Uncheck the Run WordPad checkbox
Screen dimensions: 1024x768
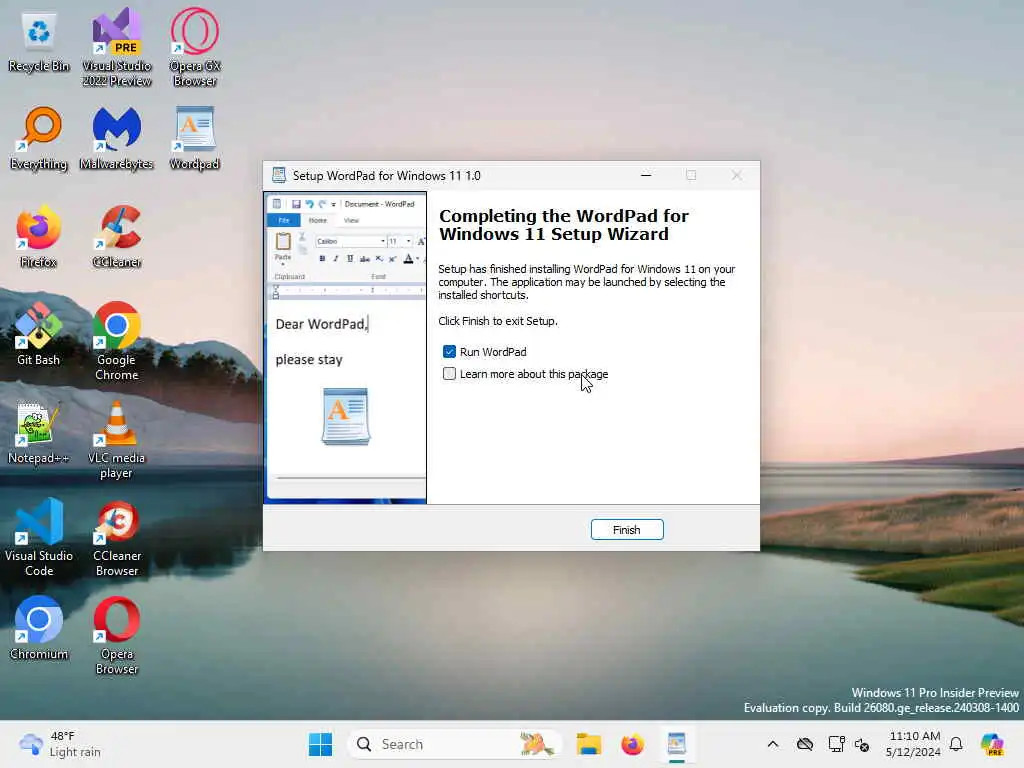click(x=449, y=352)
